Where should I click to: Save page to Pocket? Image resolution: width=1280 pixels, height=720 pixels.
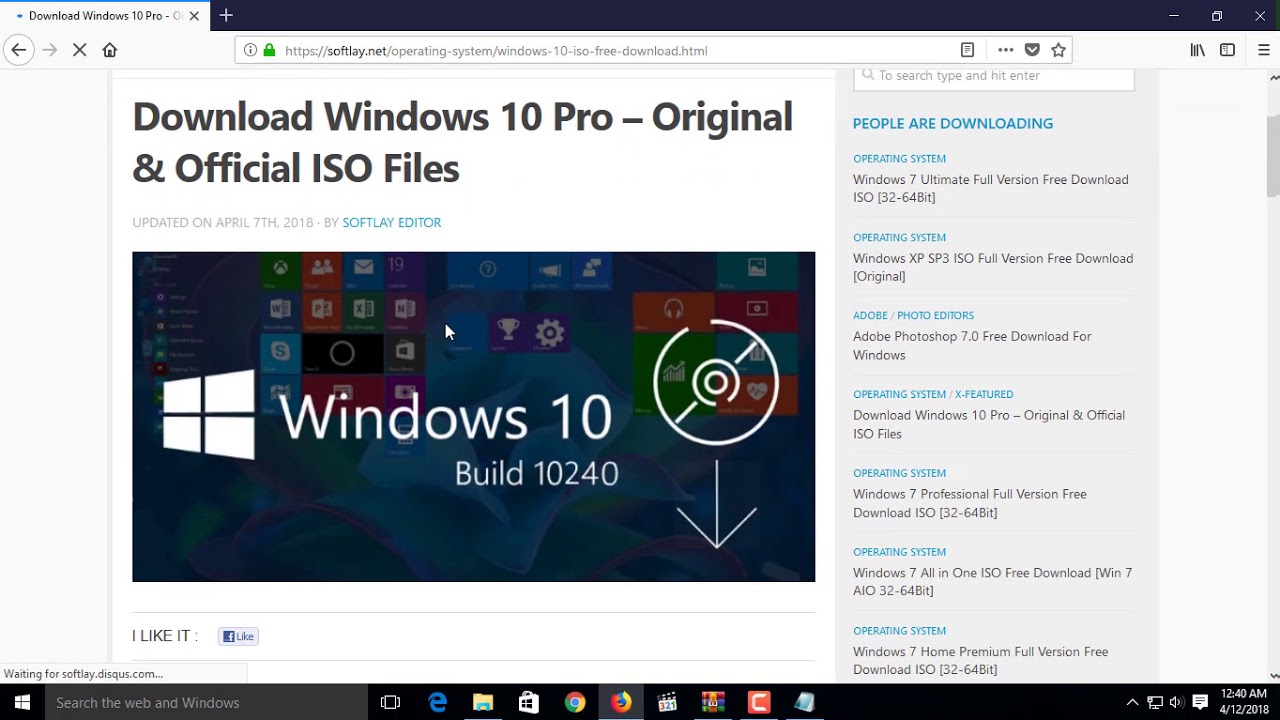(1032, 50)
